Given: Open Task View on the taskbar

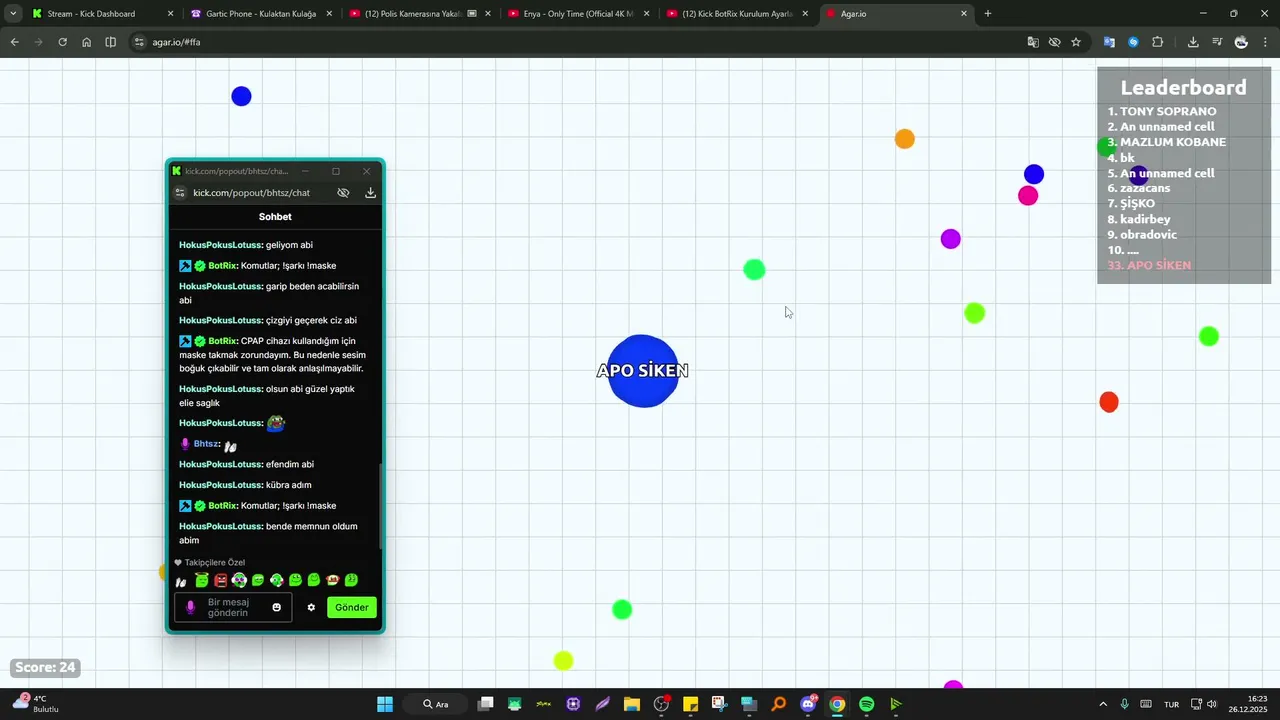Looking at the screenshot, I should point(485,704).
